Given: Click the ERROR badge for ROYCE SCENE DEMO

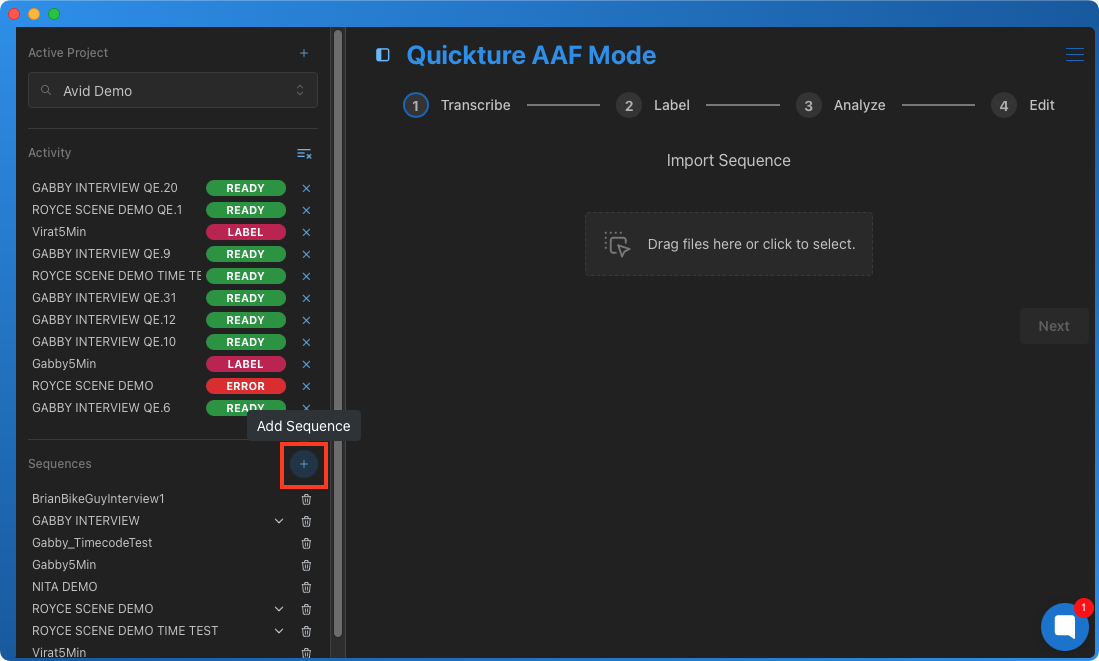Looking at the screenshot, I should click(245, 386).
